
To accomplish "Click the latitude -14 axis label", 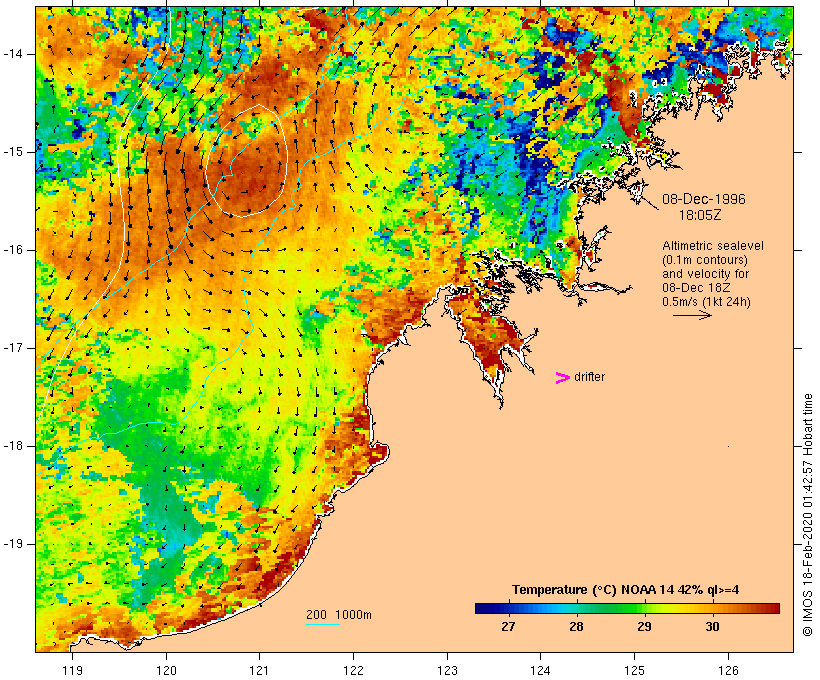I will pos(15,54).
